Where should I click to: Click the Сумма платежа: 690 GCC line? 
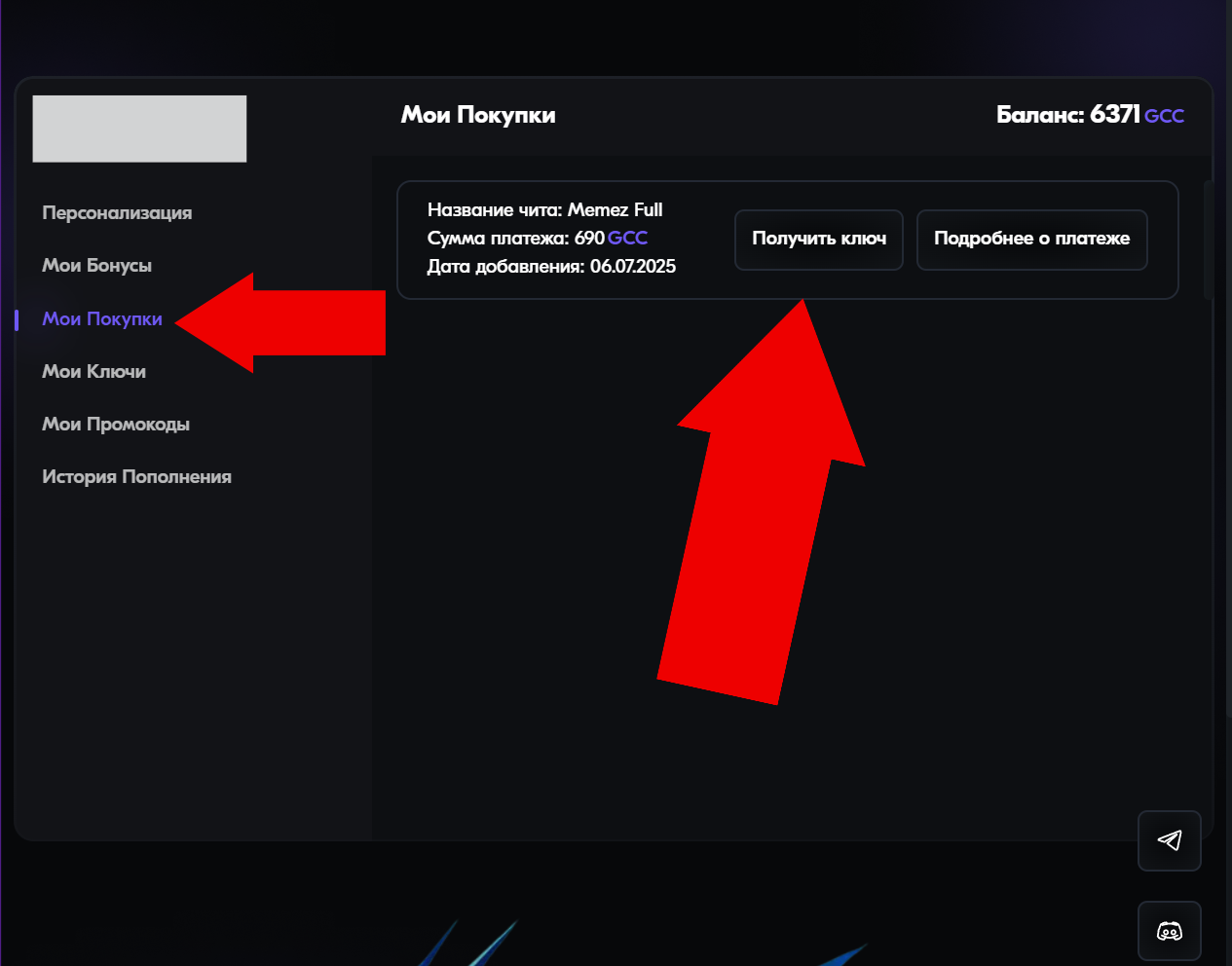pos(538,238)
